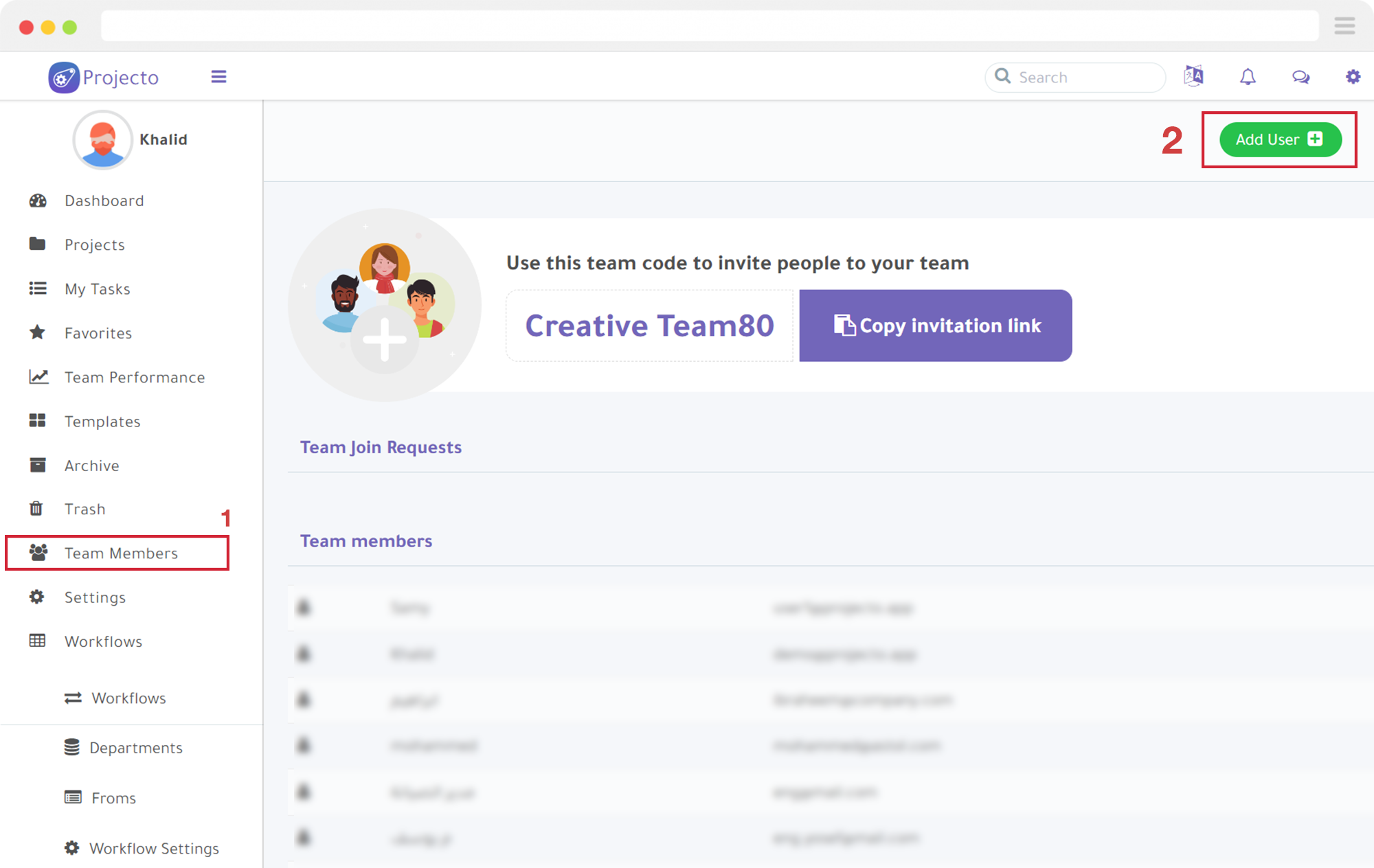Click the Projects folder icon
This screenshot has width=1374, height=868.
coord(37,244)
